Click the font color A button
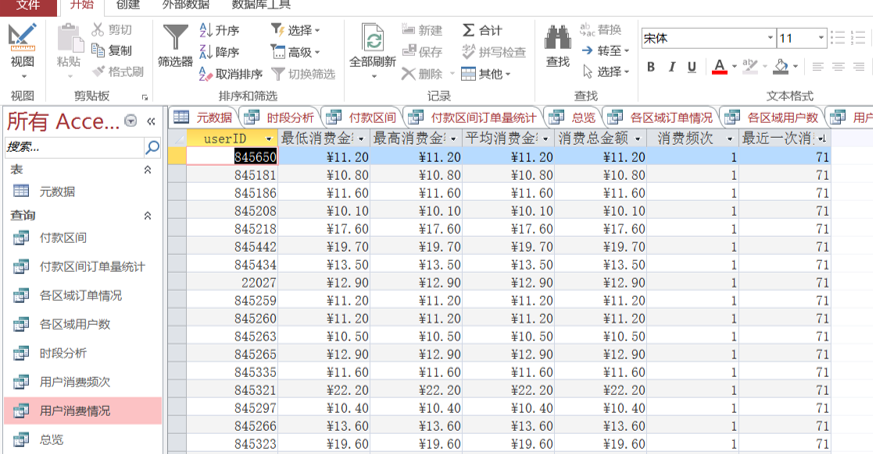The image size is (873, 454). 718,67
